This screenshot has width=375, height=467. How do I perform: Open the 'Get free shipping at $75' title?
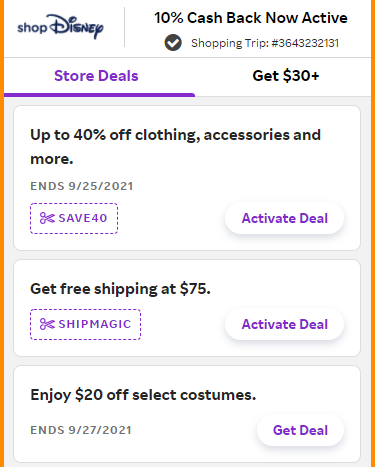[x=120, y=289]
